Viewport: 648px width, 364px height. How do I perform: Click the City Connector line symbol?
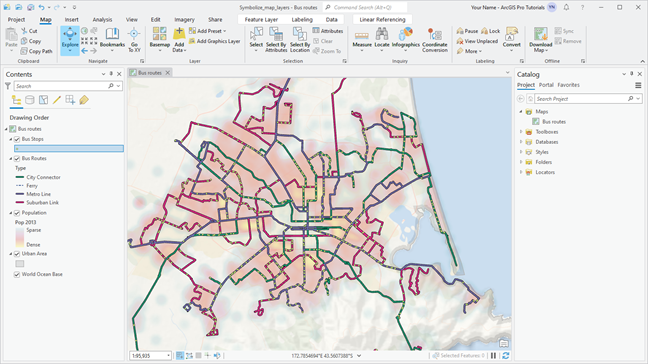(x=19, y=177)
